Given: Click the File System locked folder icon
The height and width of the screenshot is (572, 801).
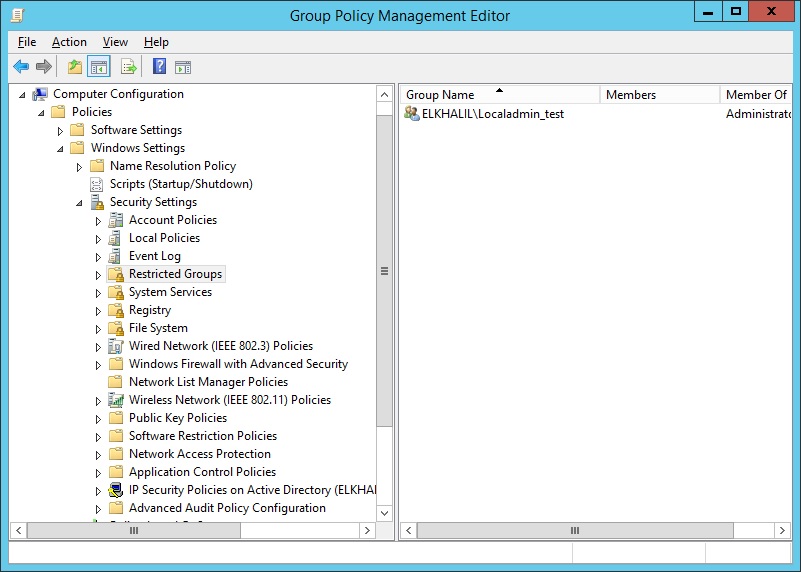Looking at the screenshot, I should 116,328.
